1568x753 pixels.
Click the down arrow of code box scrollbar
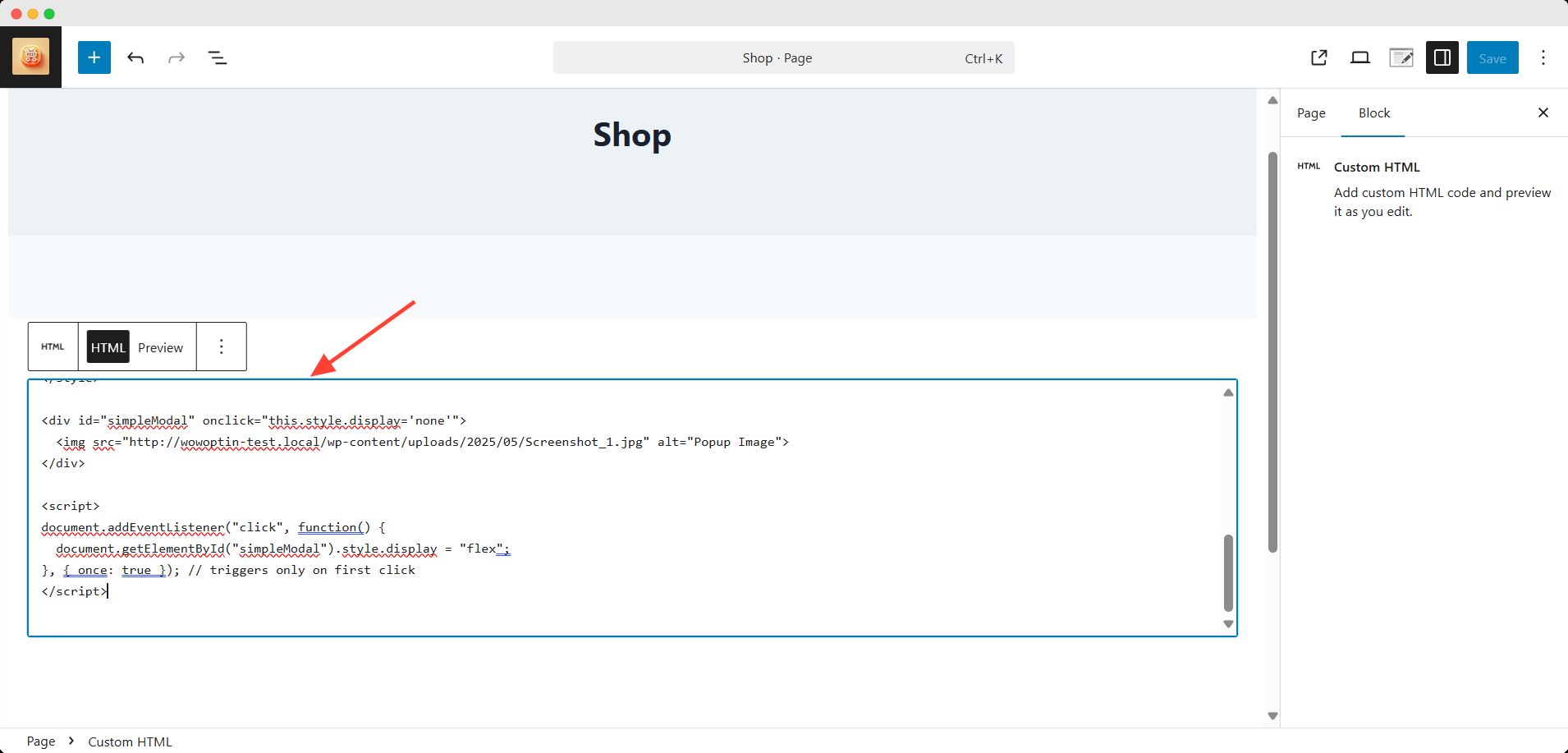1228,624
